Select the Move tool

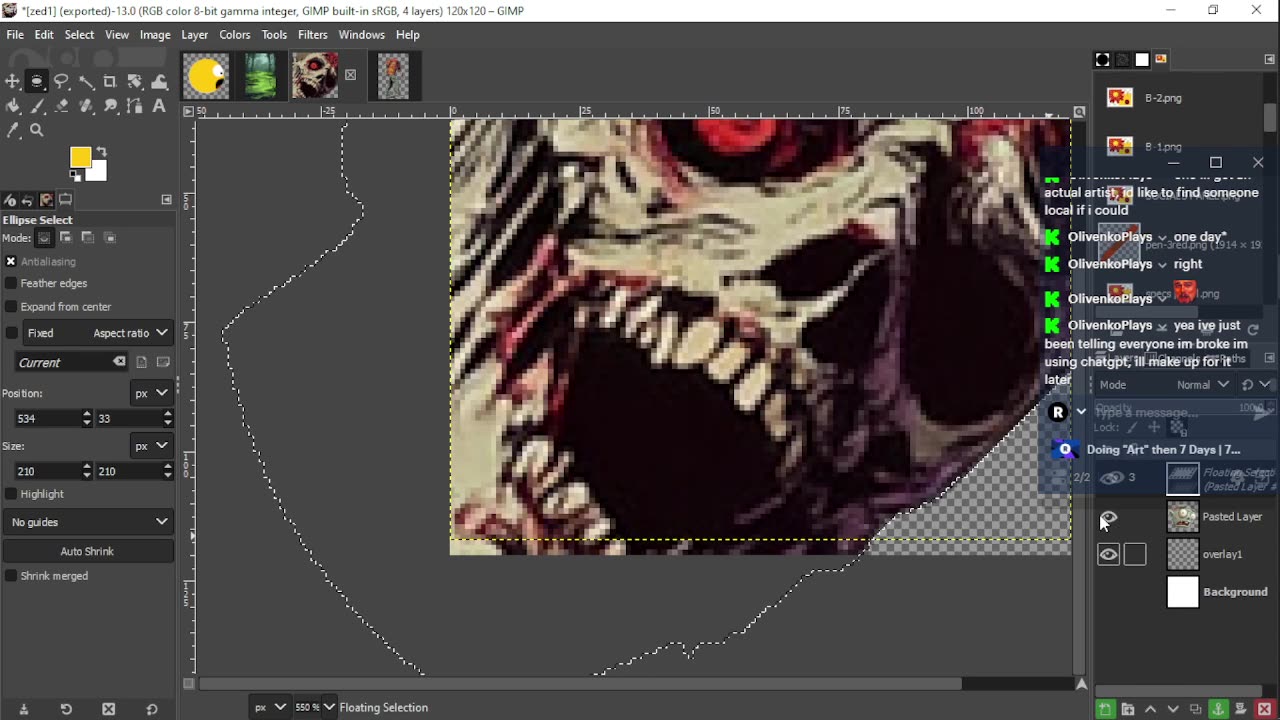tap(13, 82)
